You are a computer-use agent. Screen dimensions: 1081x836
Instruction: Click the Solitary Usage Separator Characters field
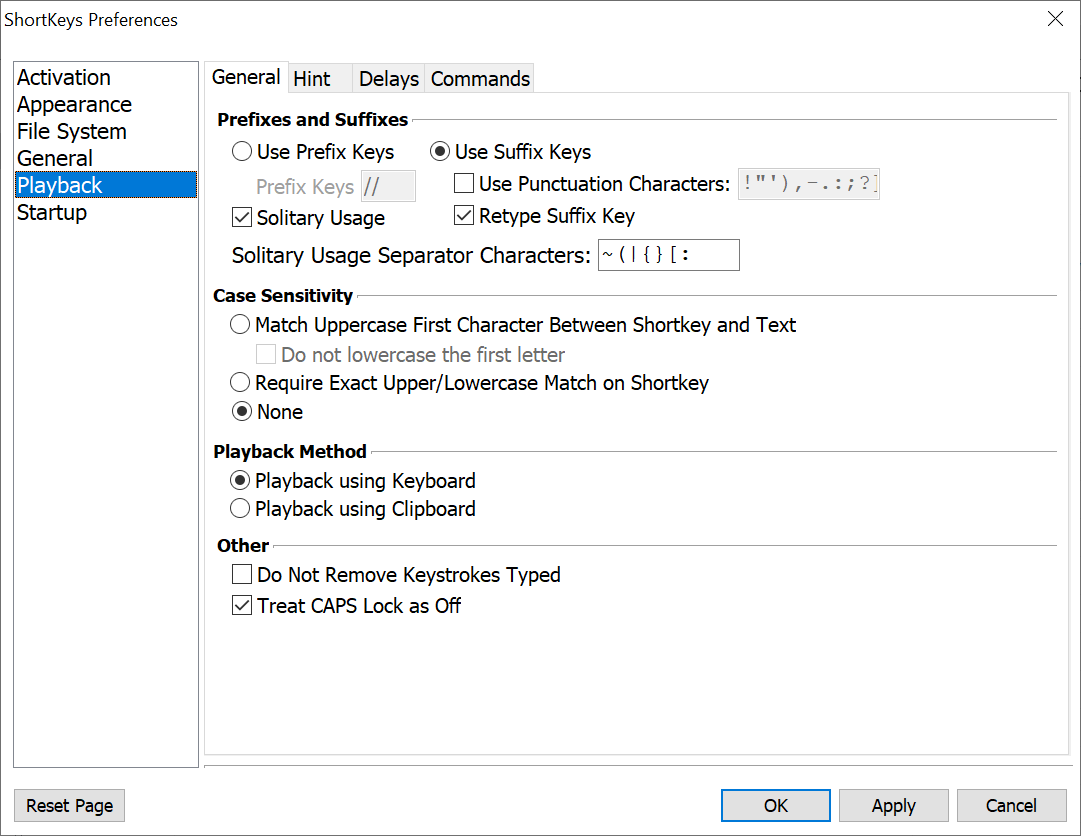click(668, 255)
